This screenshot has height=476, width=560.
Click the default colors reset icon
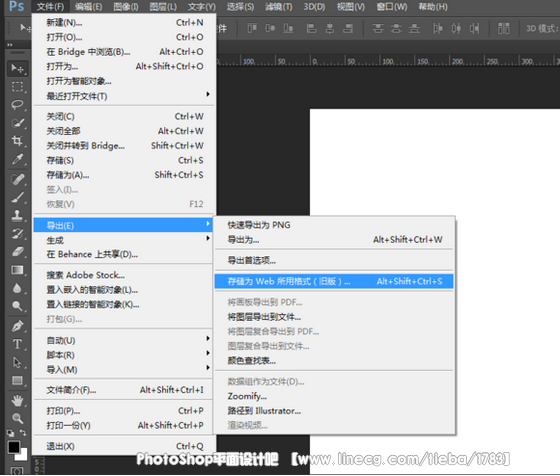click(x=11, y=433)
